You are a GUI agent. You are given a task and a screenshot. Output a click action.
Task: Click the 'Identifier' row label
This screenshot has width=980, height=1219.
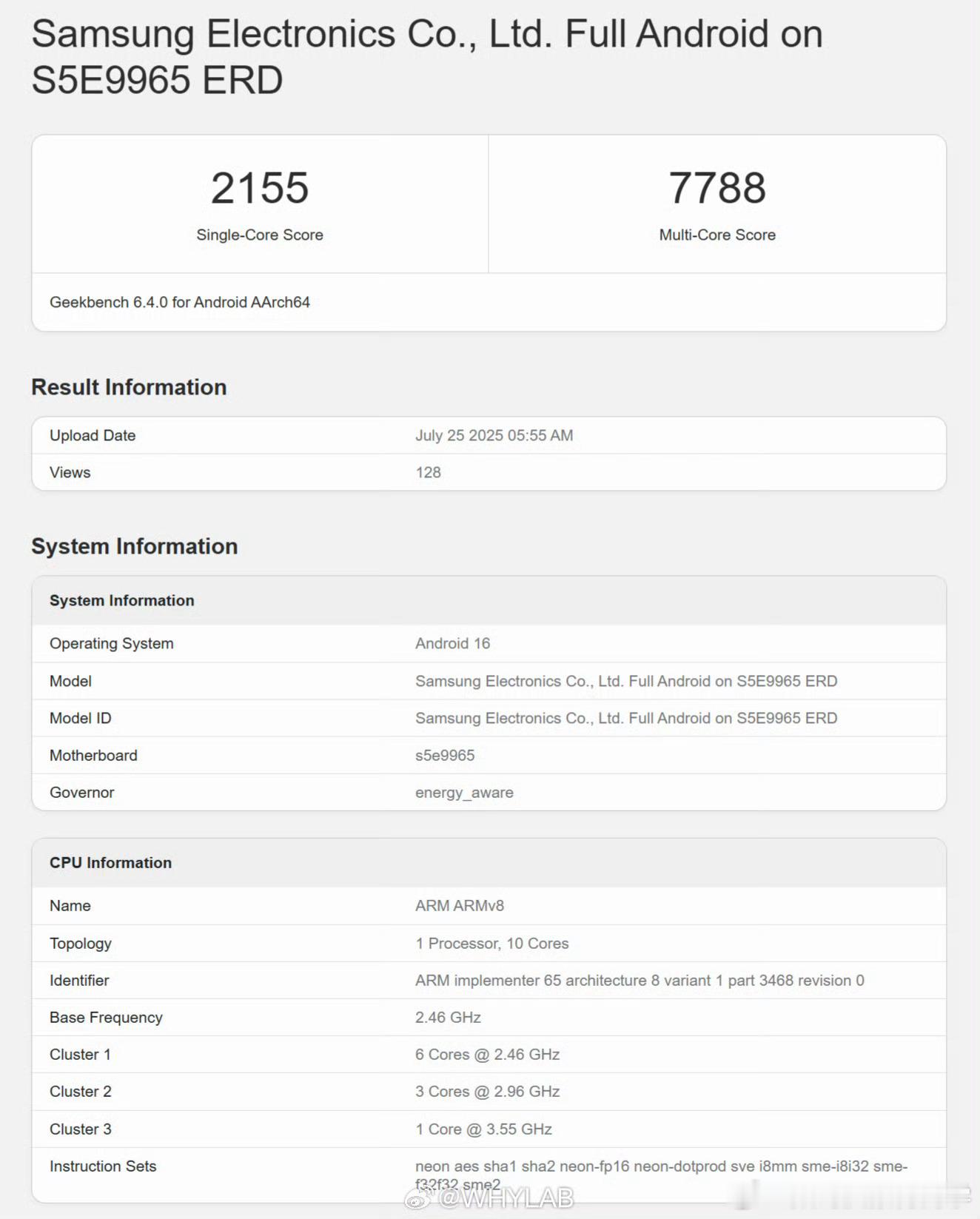pos(79,980)
